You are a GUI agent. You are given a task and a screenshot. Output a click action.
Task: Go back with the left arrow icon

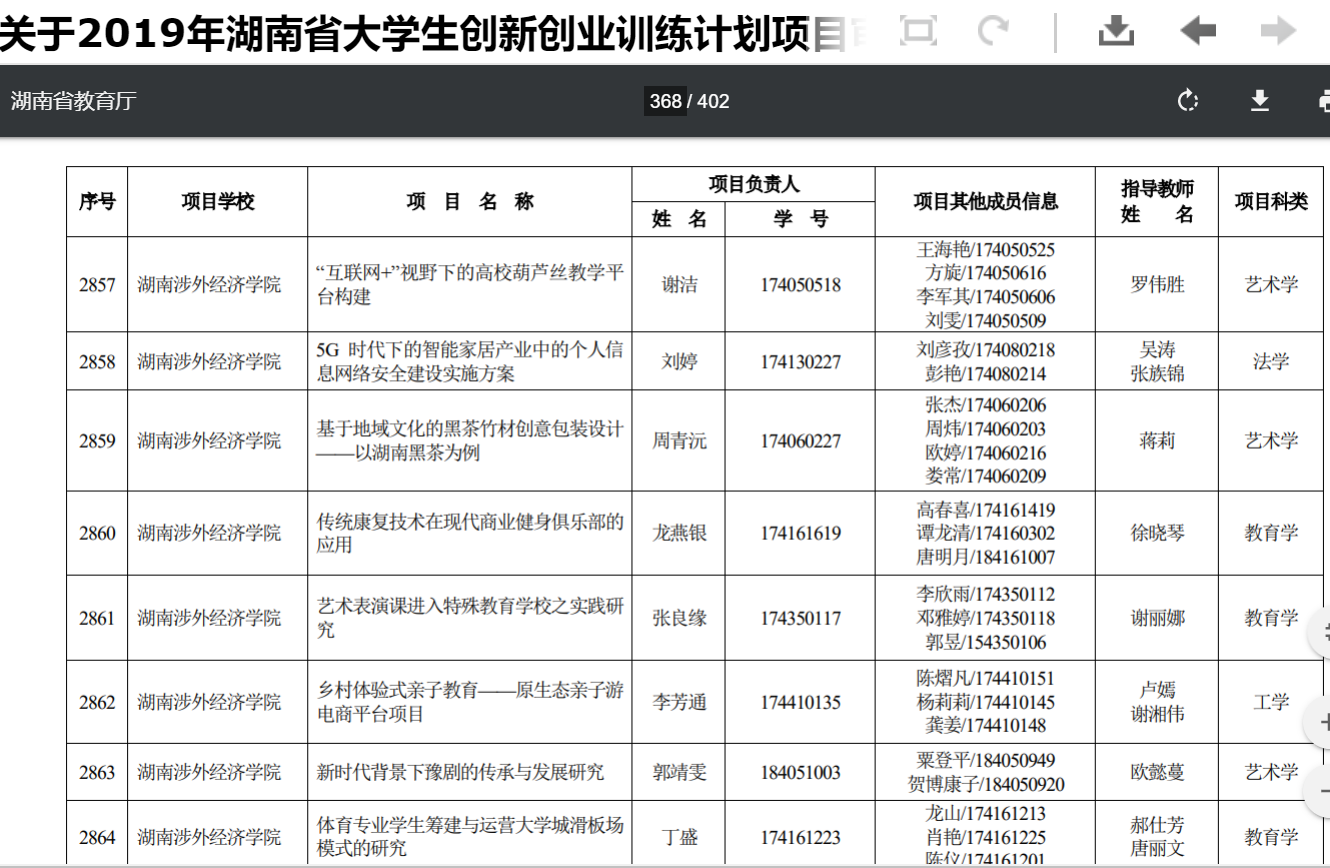click(x=1197, y=31)
